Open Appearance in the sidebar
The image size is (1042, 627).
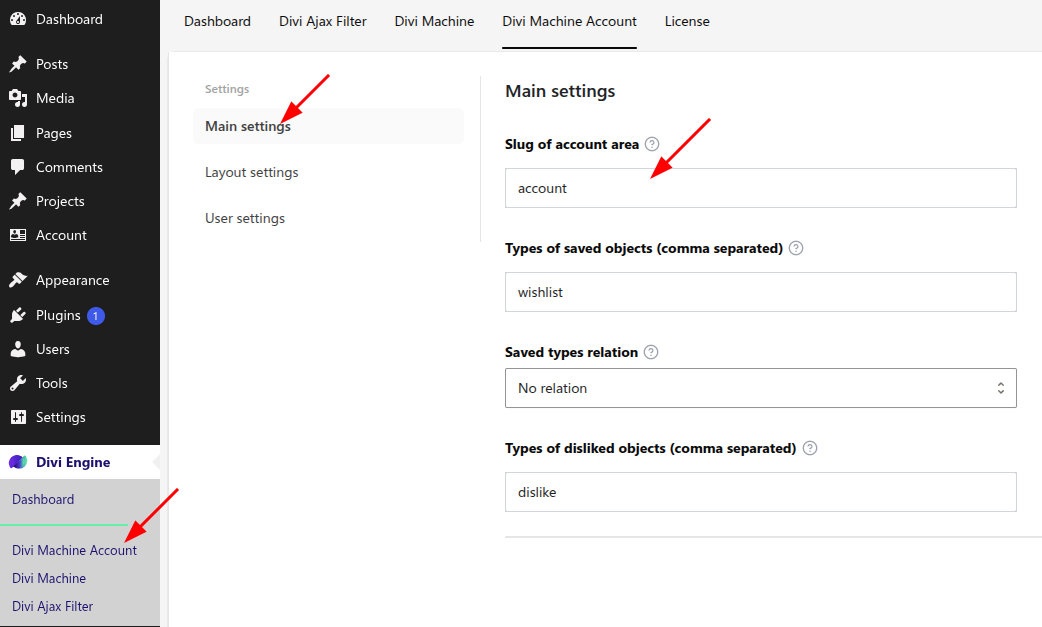72,280
